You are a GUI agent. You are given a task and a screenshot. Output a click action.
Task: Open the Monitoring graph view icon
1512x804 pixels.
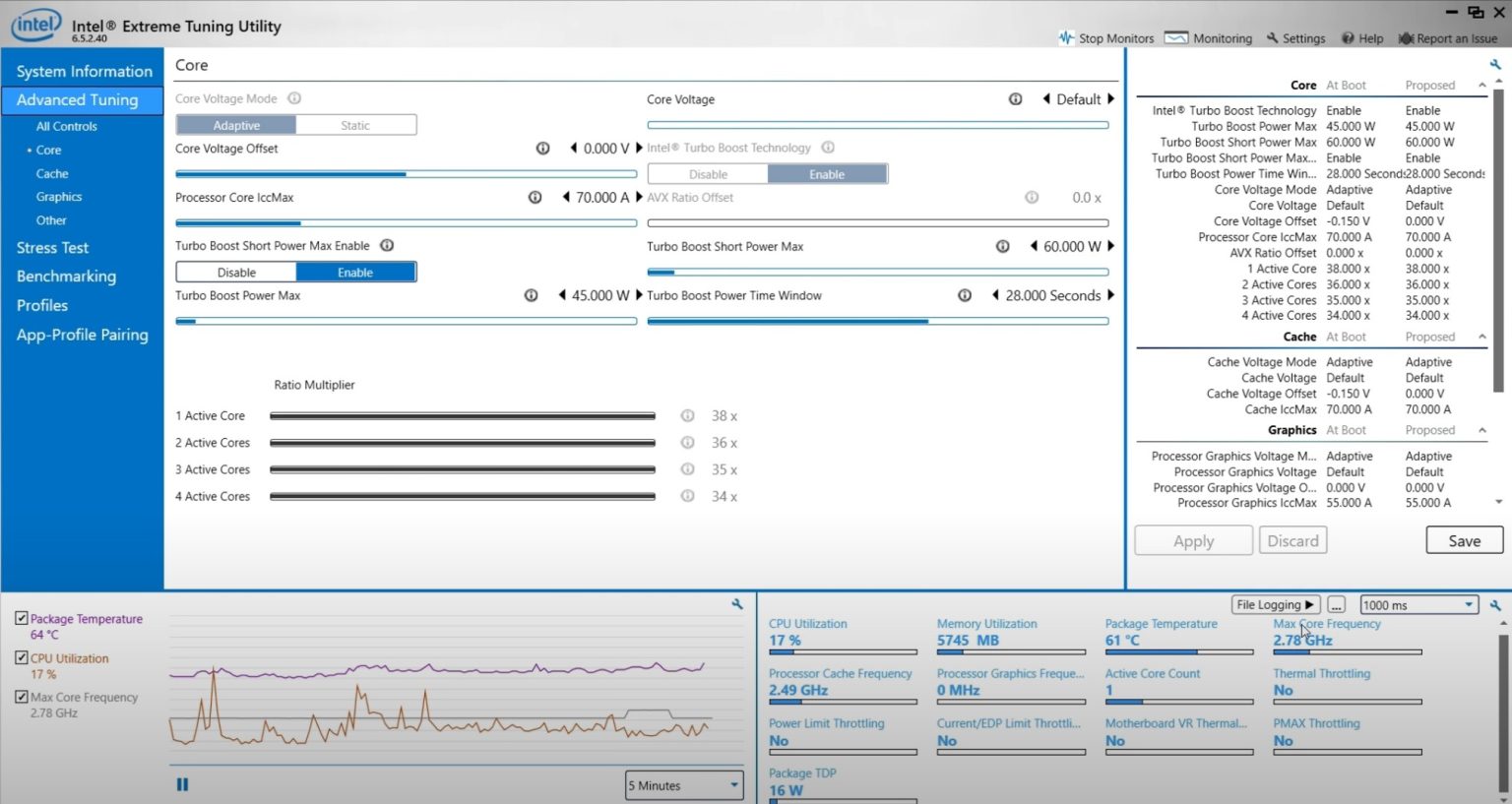pyautogui.click(x=1175, y=37)
